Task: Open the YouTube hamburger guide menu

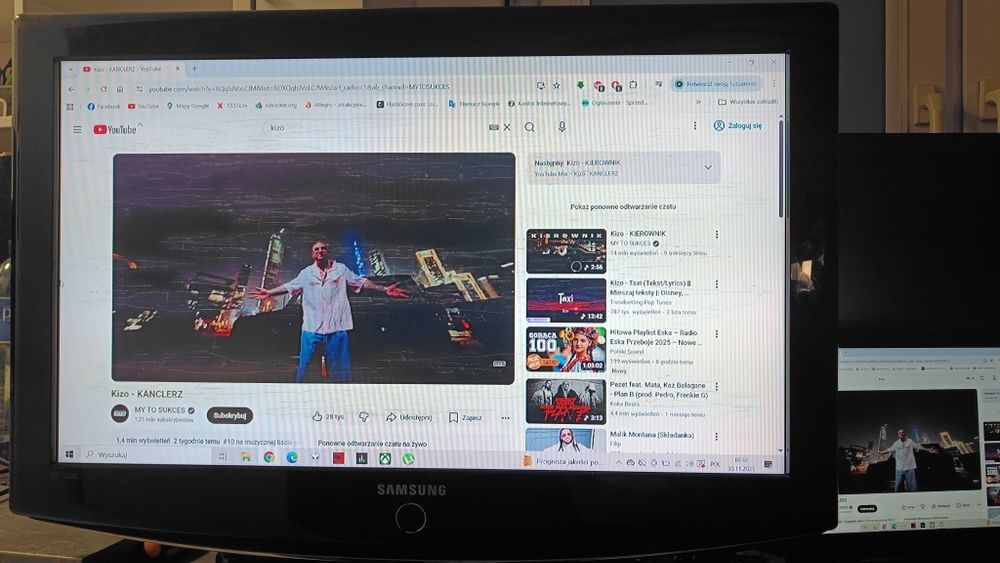Action: tap(77, 129)
